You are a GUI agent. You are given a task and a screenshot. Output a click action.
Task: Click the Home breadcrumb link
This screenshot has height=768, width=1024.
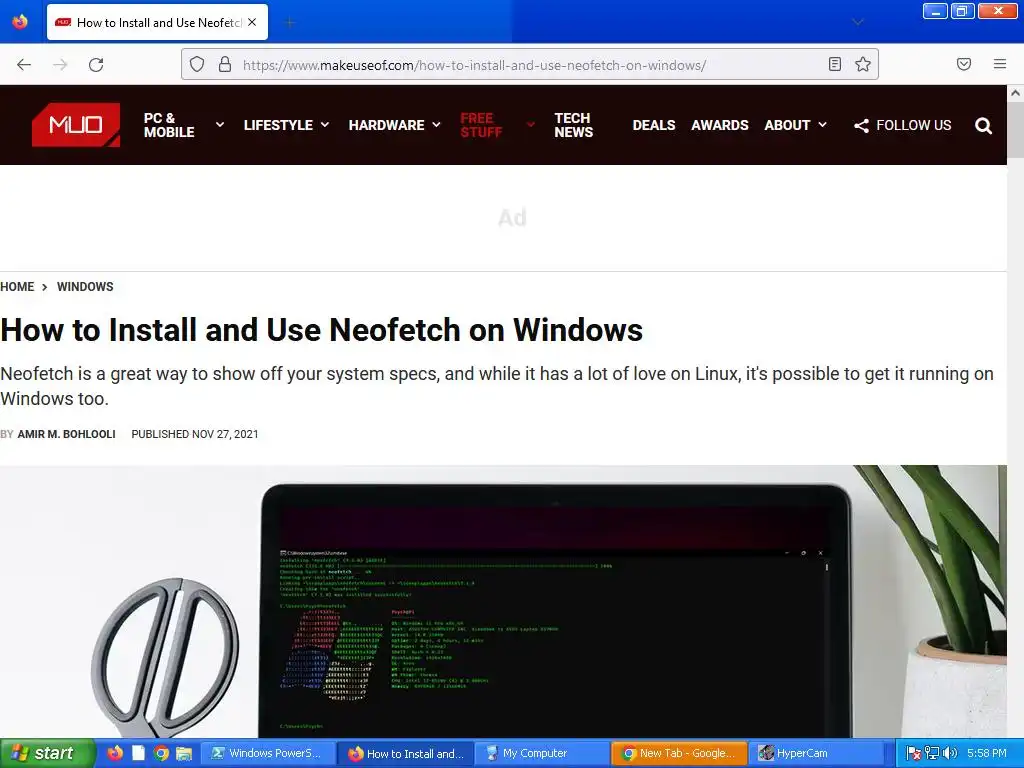click(x=17, y=287)
